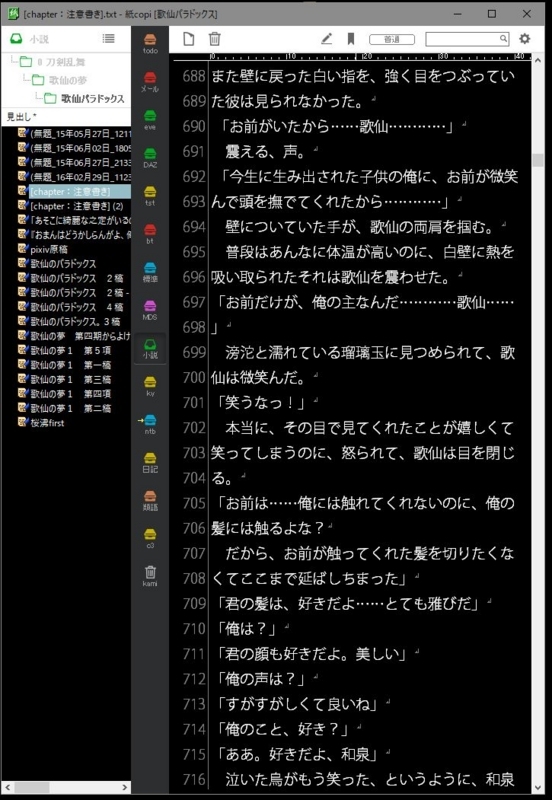Delete document with toolbar trash icon
Screen dimensions: 552x800
tap(215, 39)
